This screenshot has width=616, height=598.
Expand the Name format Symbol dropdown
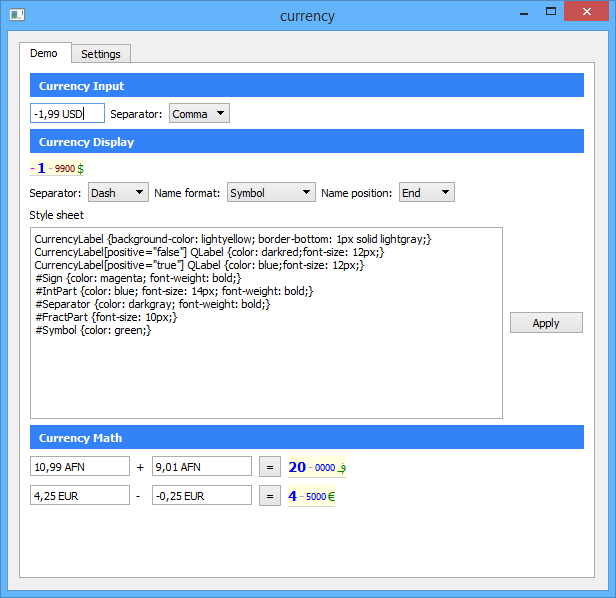pyautogui.click(x=271, y=193)
